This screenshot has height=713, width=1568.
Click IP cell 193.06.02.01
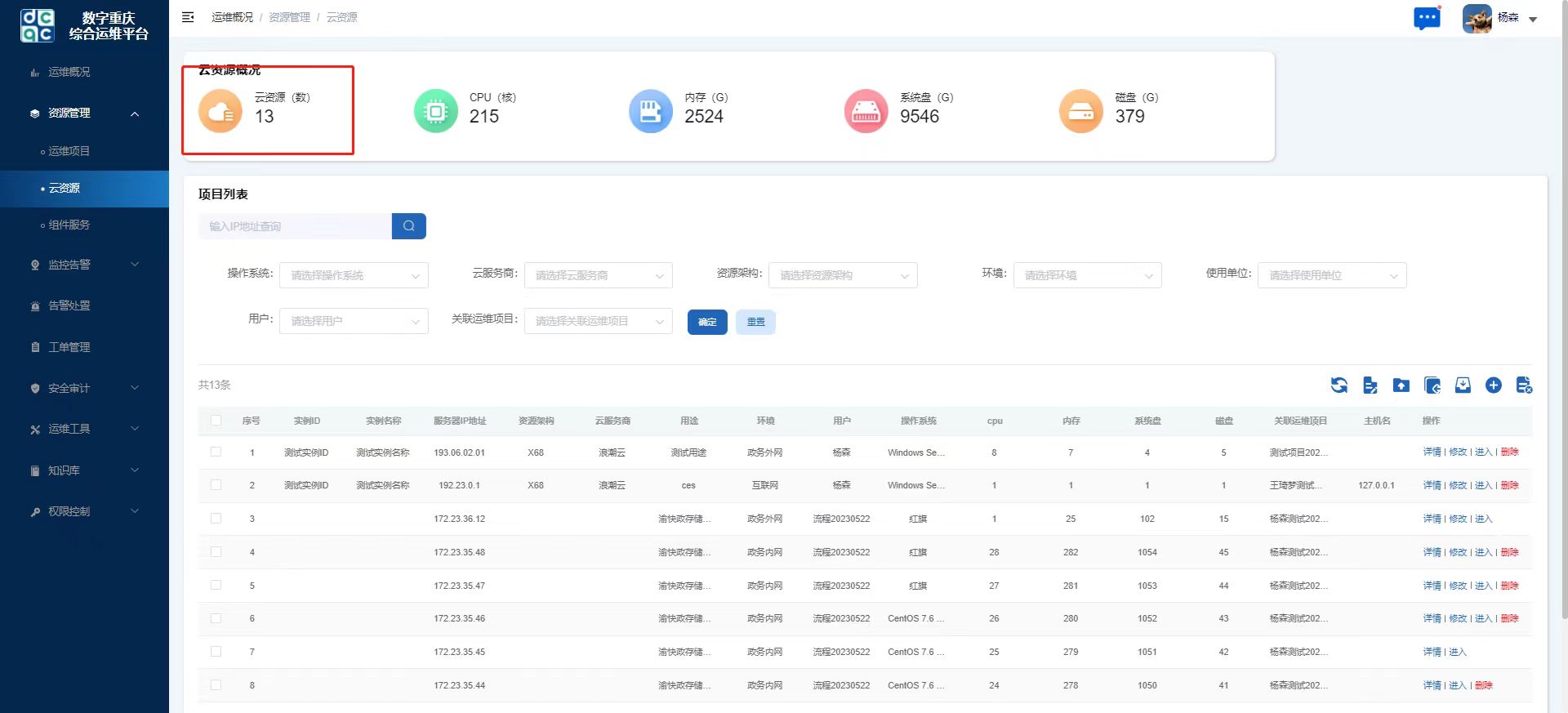[x=459, y=452]
